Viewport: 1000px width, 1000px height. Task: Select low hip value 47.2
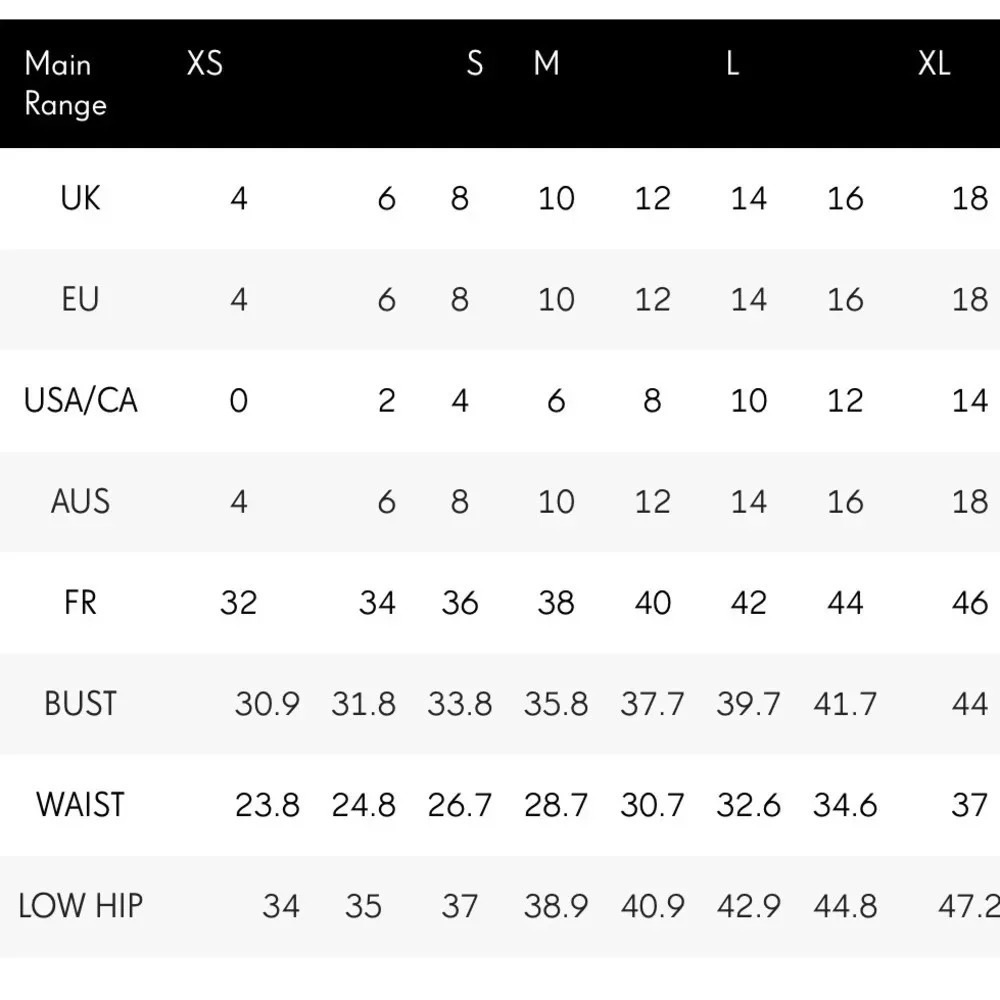[x=967, y=906]
